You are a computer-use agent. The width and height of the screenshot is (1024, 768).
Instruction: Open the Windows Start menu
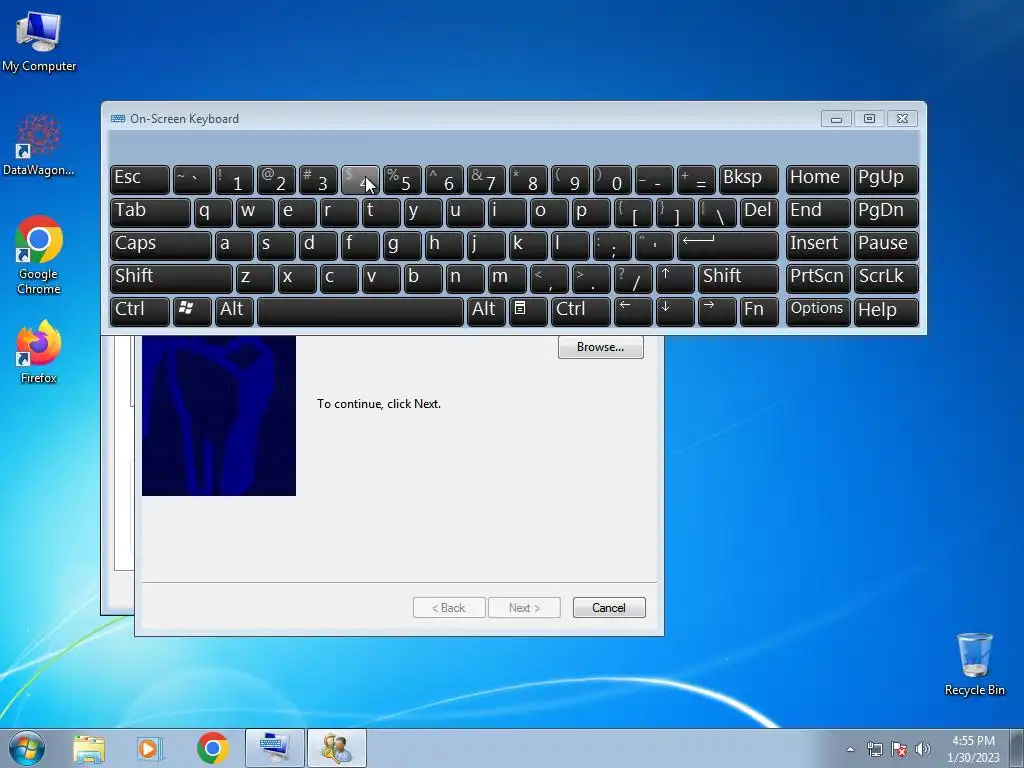pyautogui.click(x=27, y=748)
